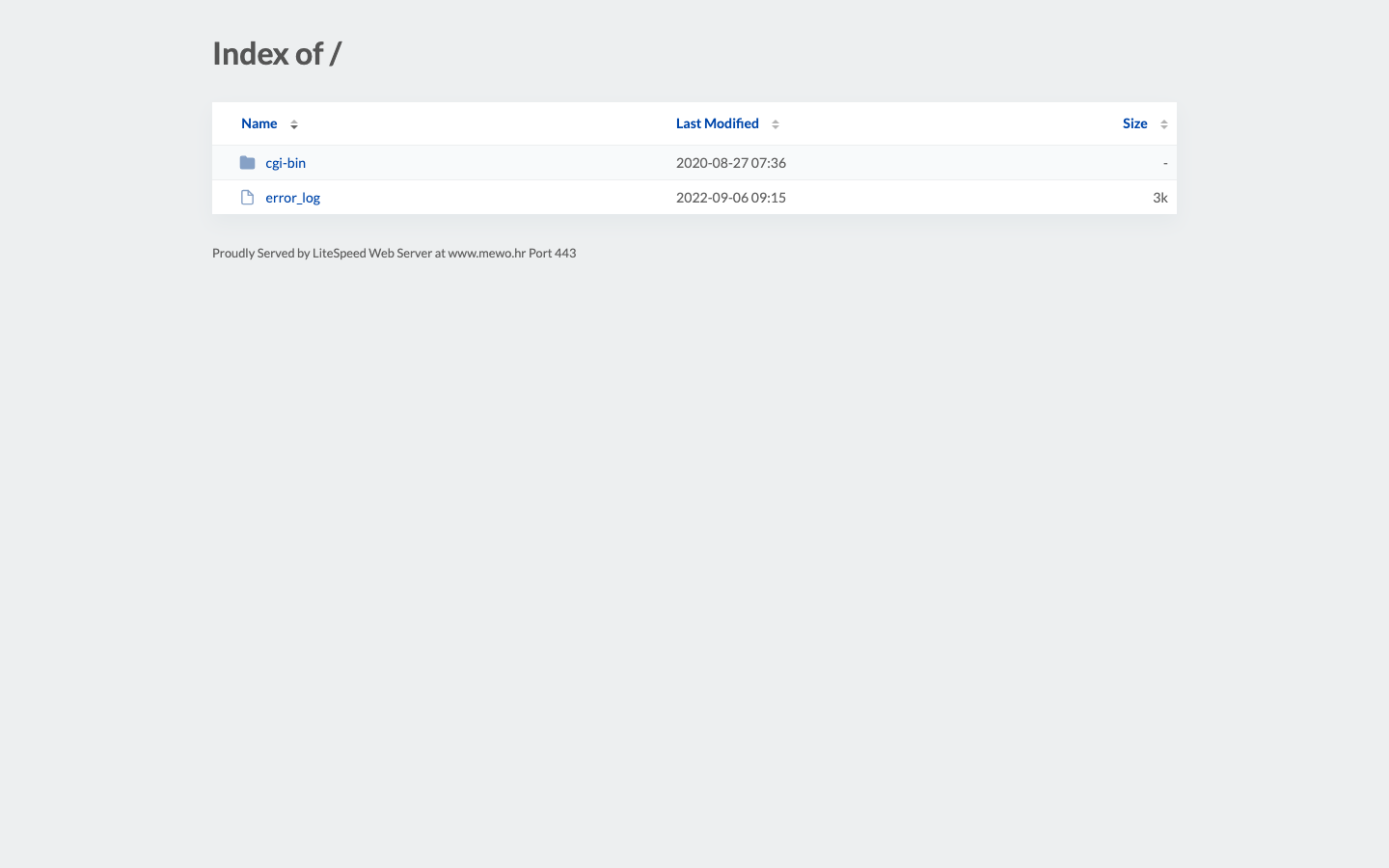1389x868 pixels.
Task: Click "LiteSpeed Web Server" in the footer
Action: pos(372,254)
